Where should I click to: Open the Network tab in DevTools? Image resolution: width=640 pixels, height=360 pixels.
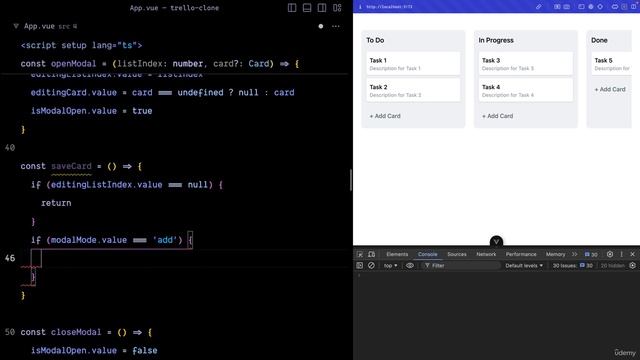[486, 254]
